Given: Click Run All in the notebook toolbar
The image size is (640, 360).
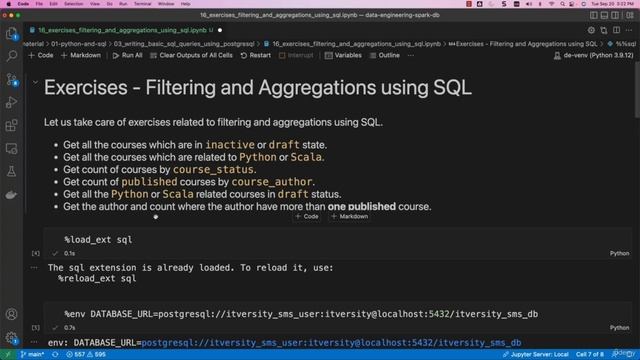Looking at the screenshot, I should click(127, 56).
